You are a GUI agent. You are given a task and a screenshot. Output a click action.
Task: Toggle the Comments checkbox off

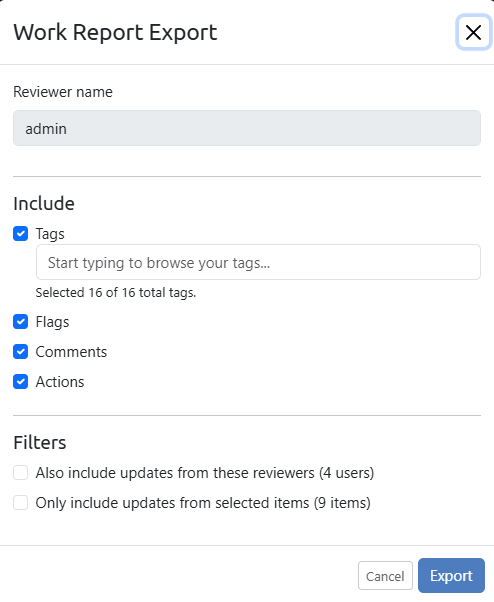(21, 352)
